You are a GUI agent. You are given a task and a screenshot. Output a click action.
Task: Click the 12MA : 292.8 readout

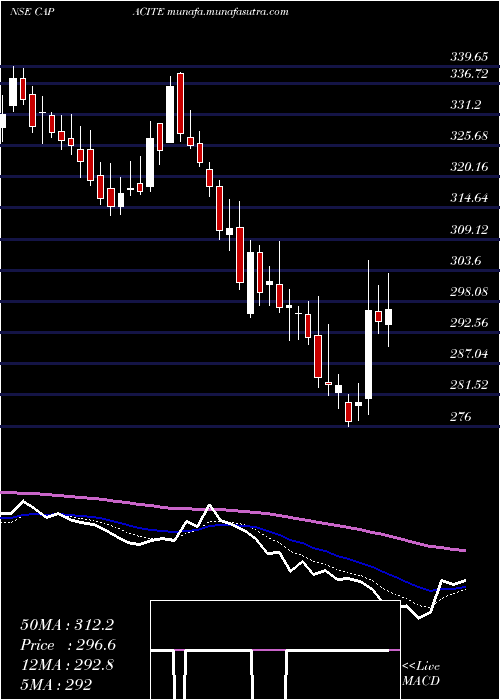click(x=67, y=665)
